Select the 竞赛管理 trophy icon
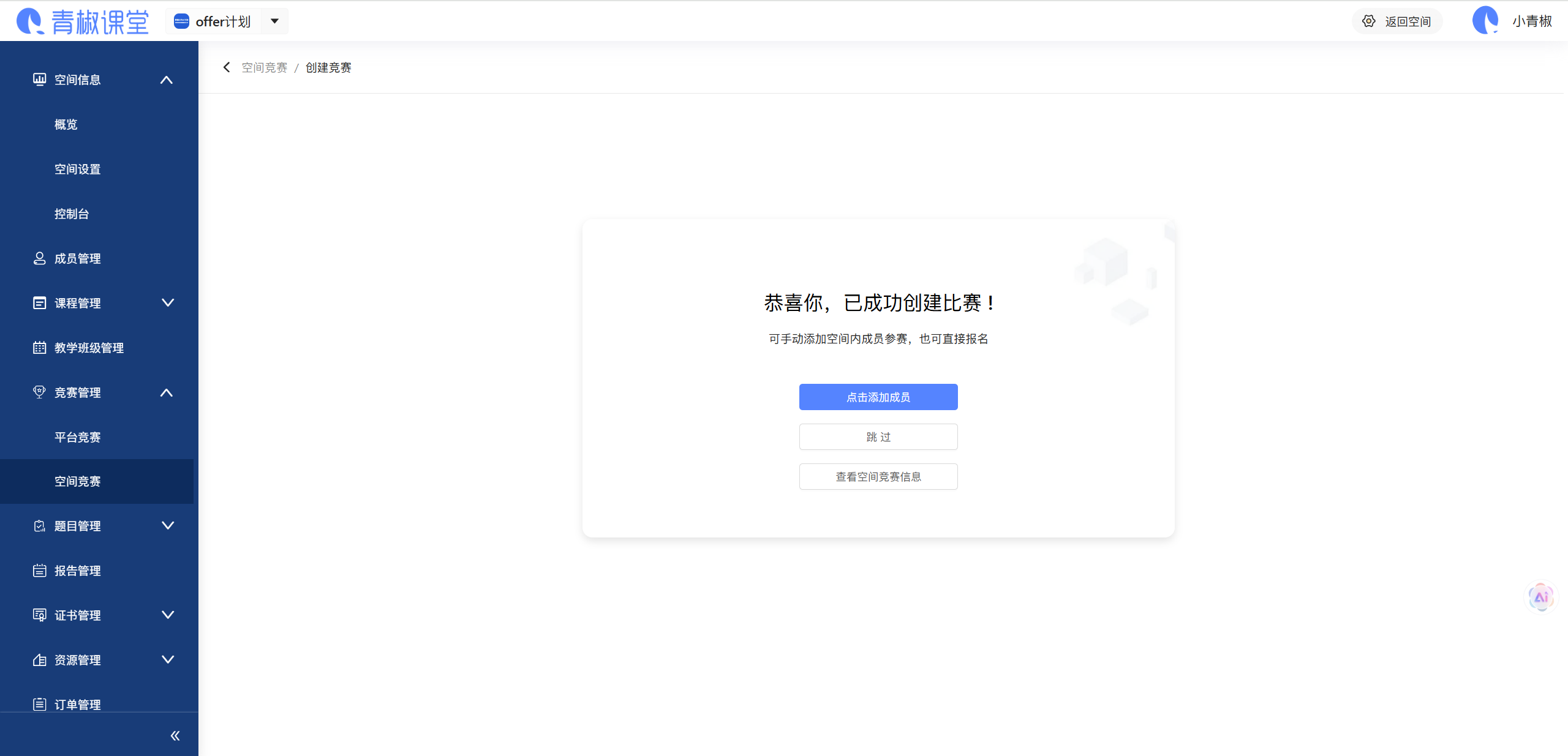Screen dimensions: 1568x756 pyautogui.click(x=39, y=392)
